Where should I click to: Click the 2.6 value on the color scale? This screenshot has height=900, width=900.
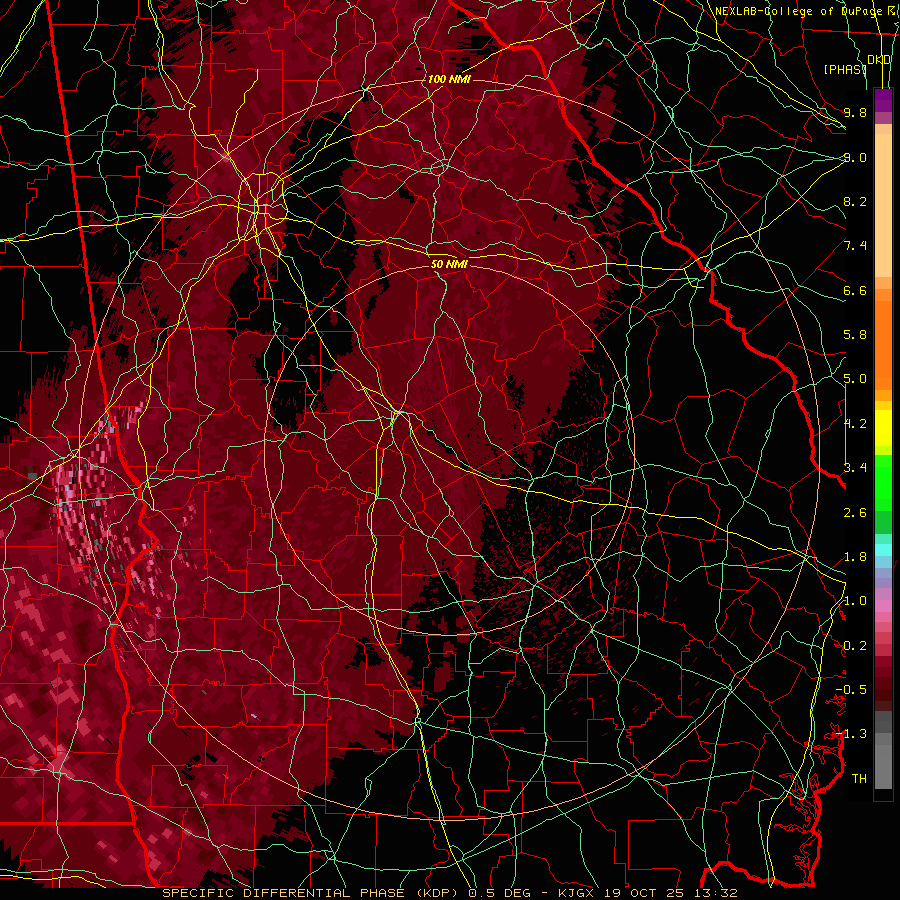click(855, 513)
